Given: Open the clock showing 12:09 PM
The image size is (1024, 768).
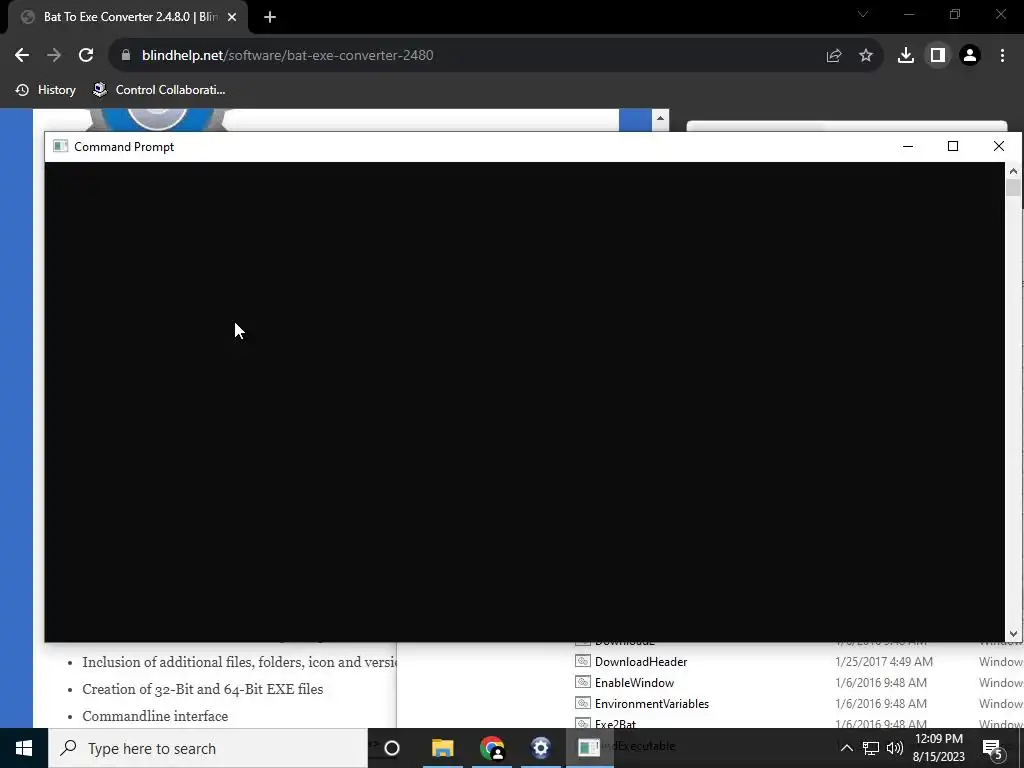Looking at the screenshot, I should click(938, 748).
